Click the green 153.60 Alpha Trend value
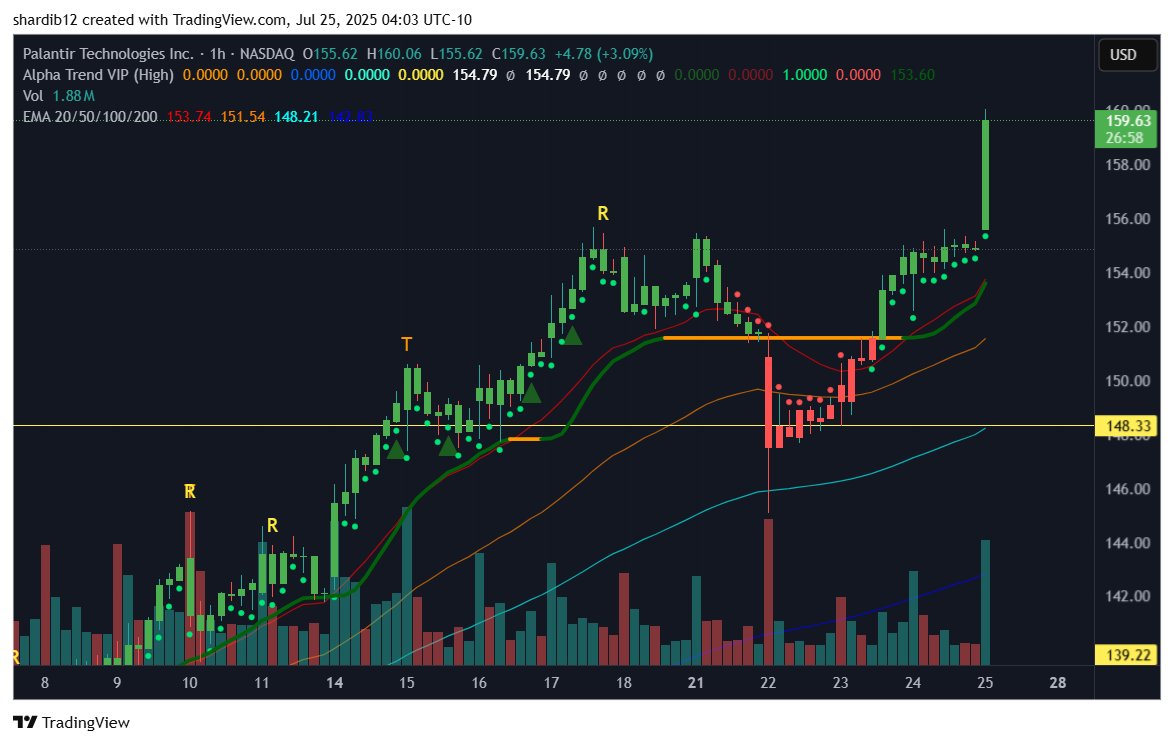The image size is (1174, 744). (x=913, y=75)
